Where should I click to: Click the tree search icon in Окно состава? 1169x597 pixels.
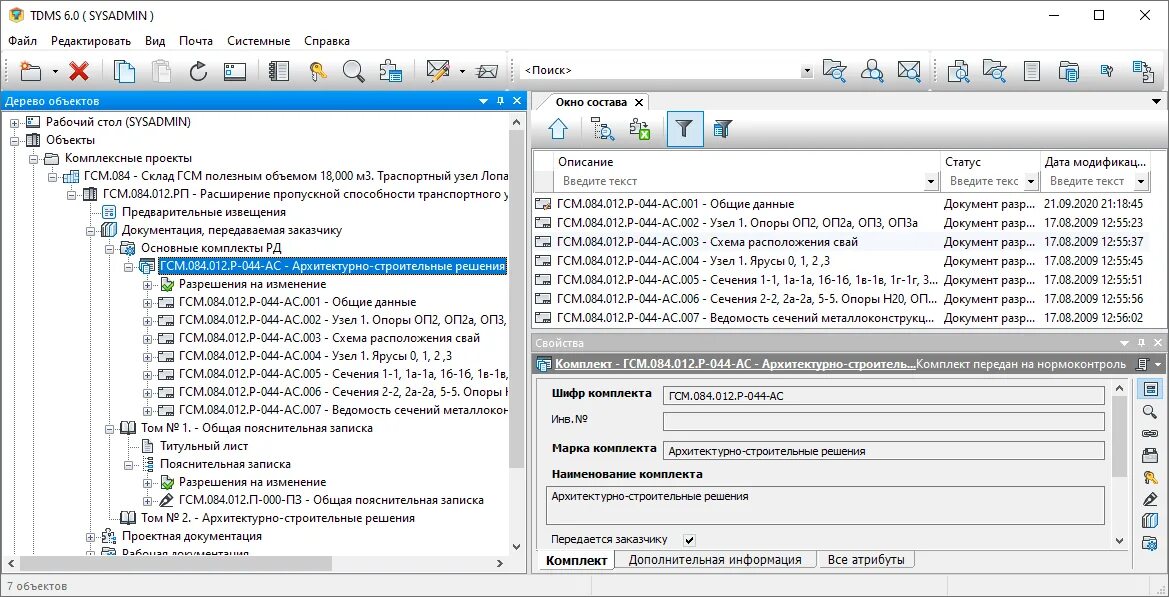click(x=602, y=129)
